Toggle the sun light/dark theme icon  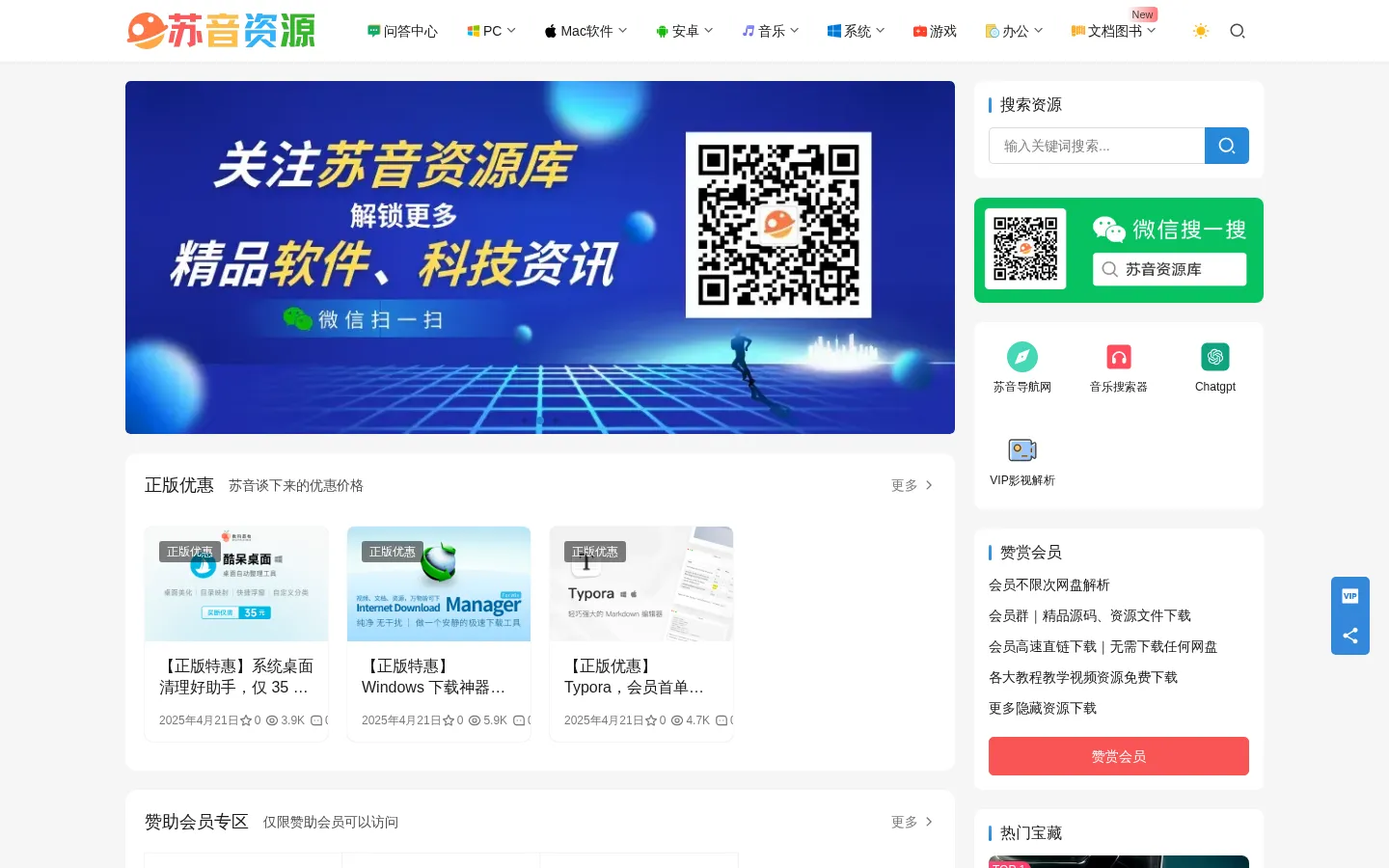pyautogui.click(x=1201, y=31)
